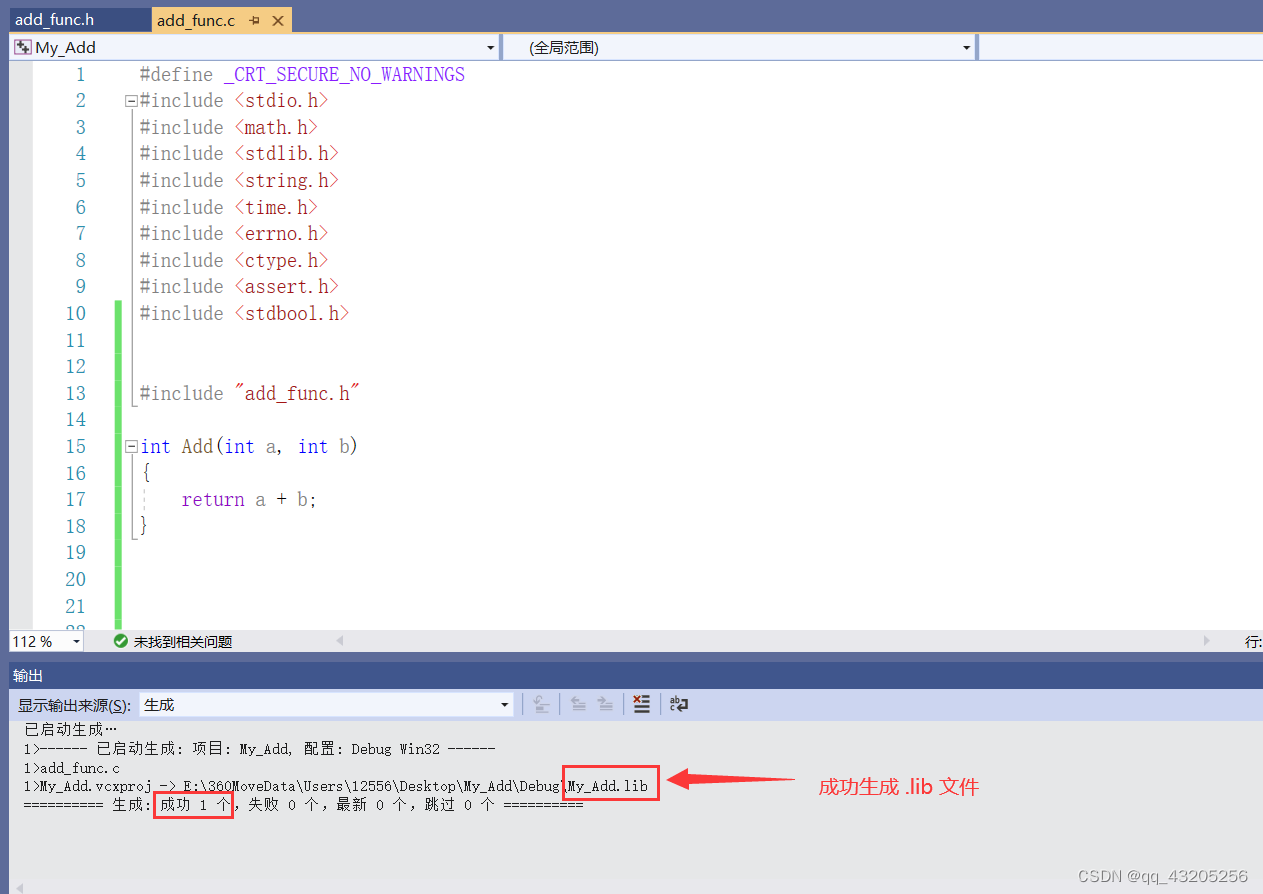This screenshot has height=894, width=1263.
Task: Click the int Add(int a, int b) line
Action: (x=249, y=447)
